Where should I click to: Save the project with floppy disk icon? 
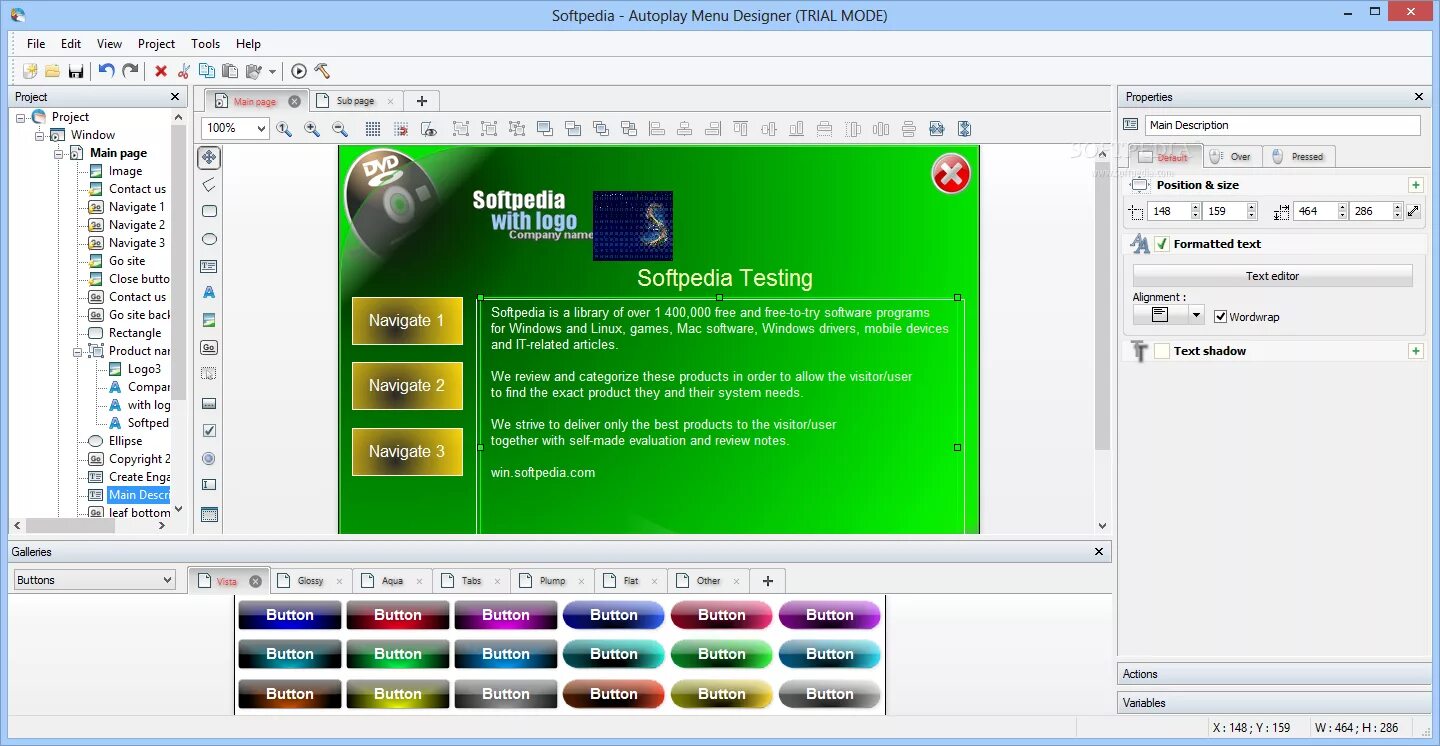coord(76,71)
